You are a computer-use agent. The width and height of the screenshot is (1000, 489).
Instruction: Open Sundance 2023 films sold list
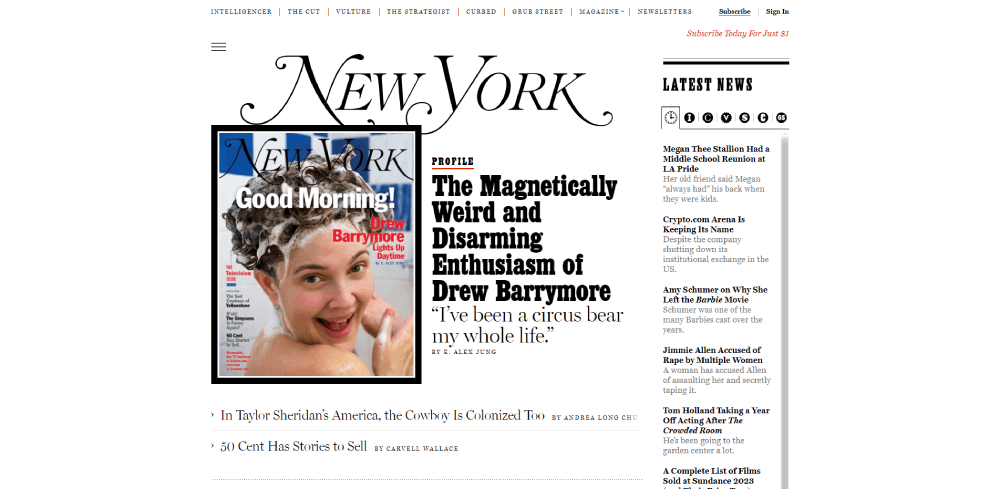point(711,476)
